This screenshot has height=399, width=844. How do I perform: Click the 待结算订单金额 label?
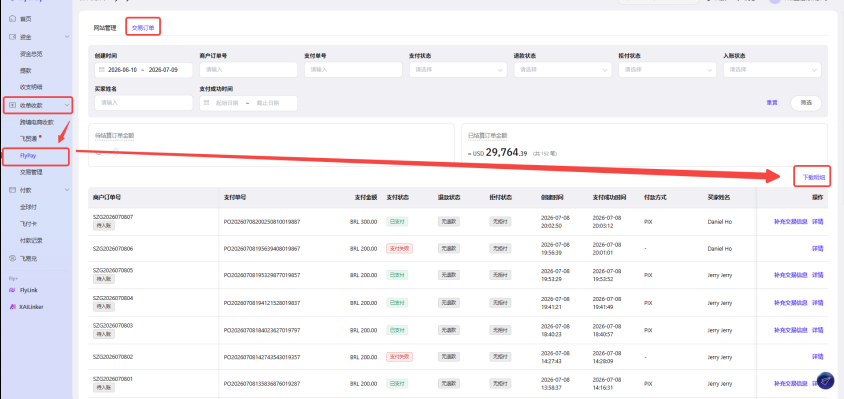pyautogui.click(x=115, y=136)
